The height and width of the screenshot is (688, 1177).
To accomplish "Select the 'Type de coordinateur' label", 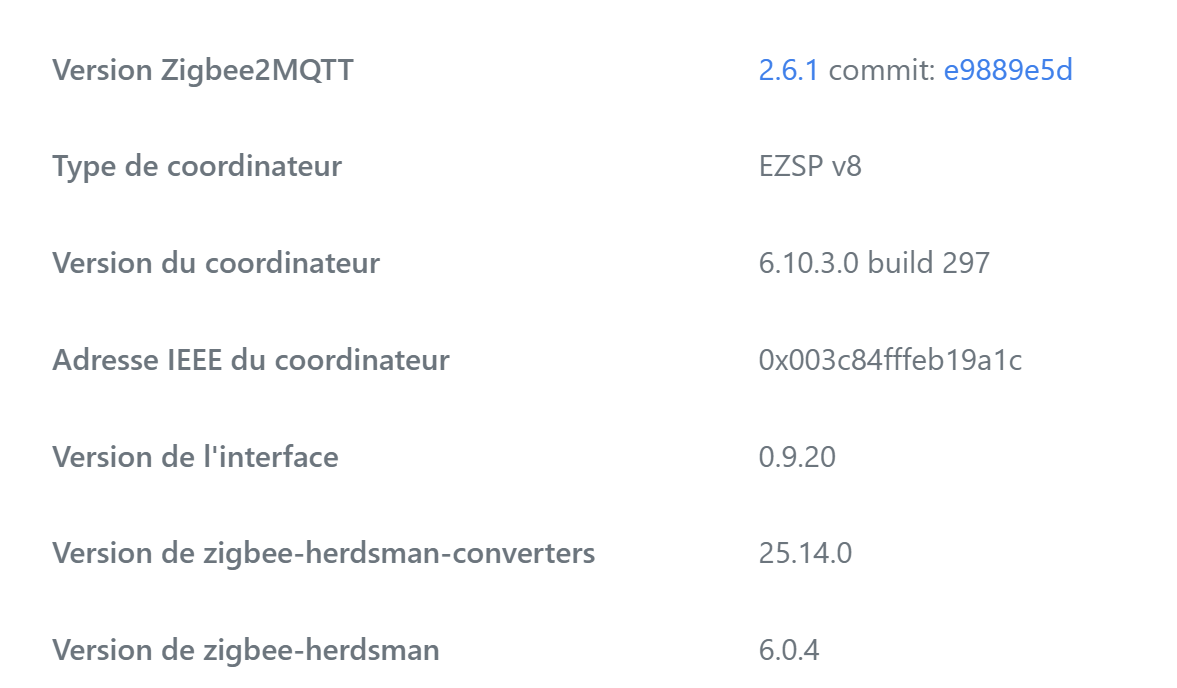I will 197,166.
